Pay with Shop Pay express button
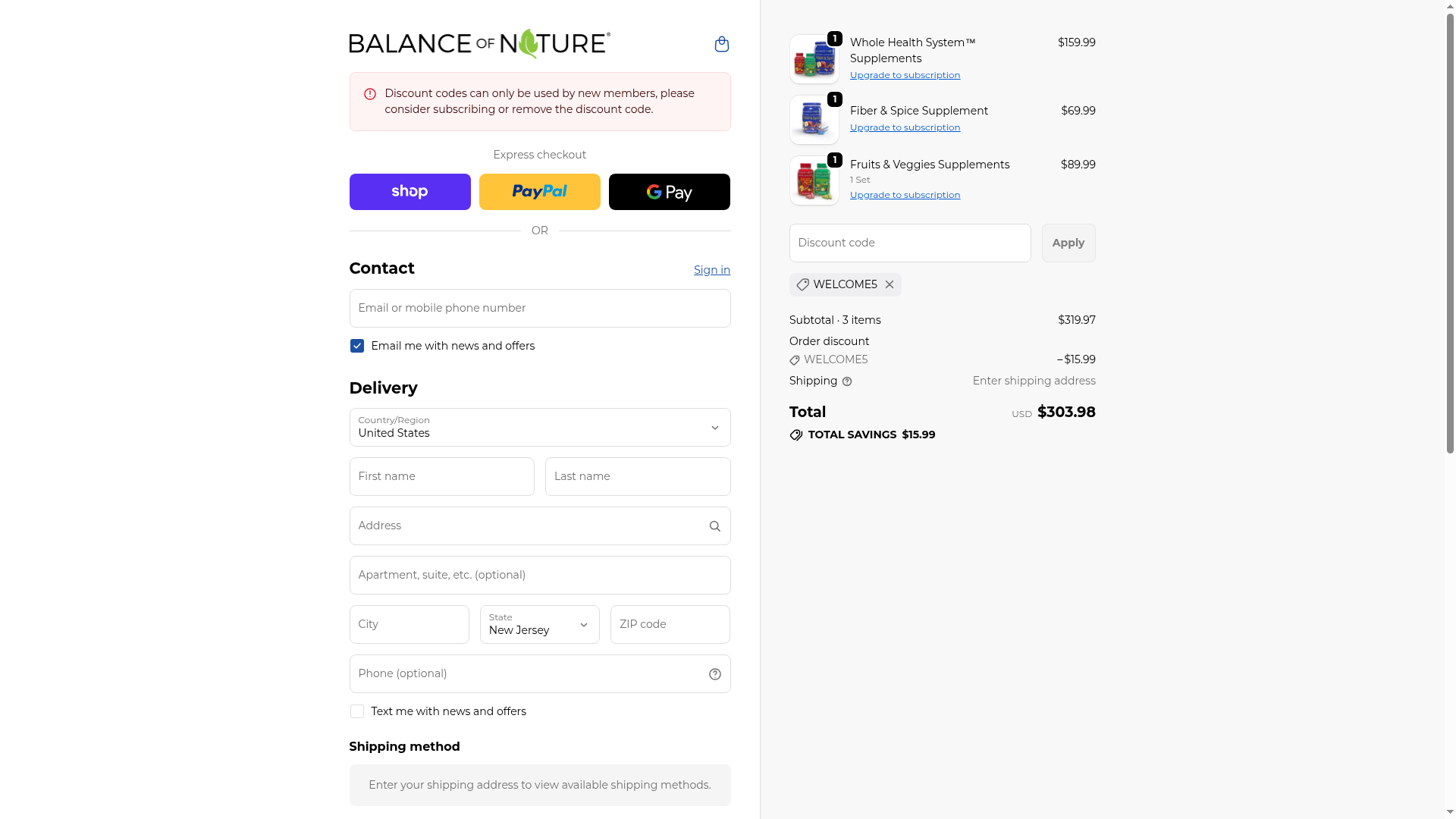The width and height of the screenshot is (1456, 819). (409, 192)
